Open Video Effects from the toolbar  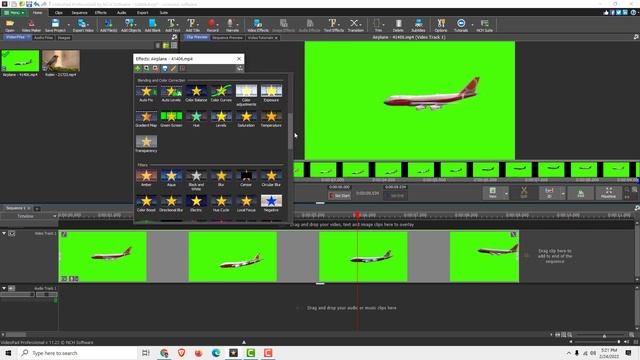[258, 25]
